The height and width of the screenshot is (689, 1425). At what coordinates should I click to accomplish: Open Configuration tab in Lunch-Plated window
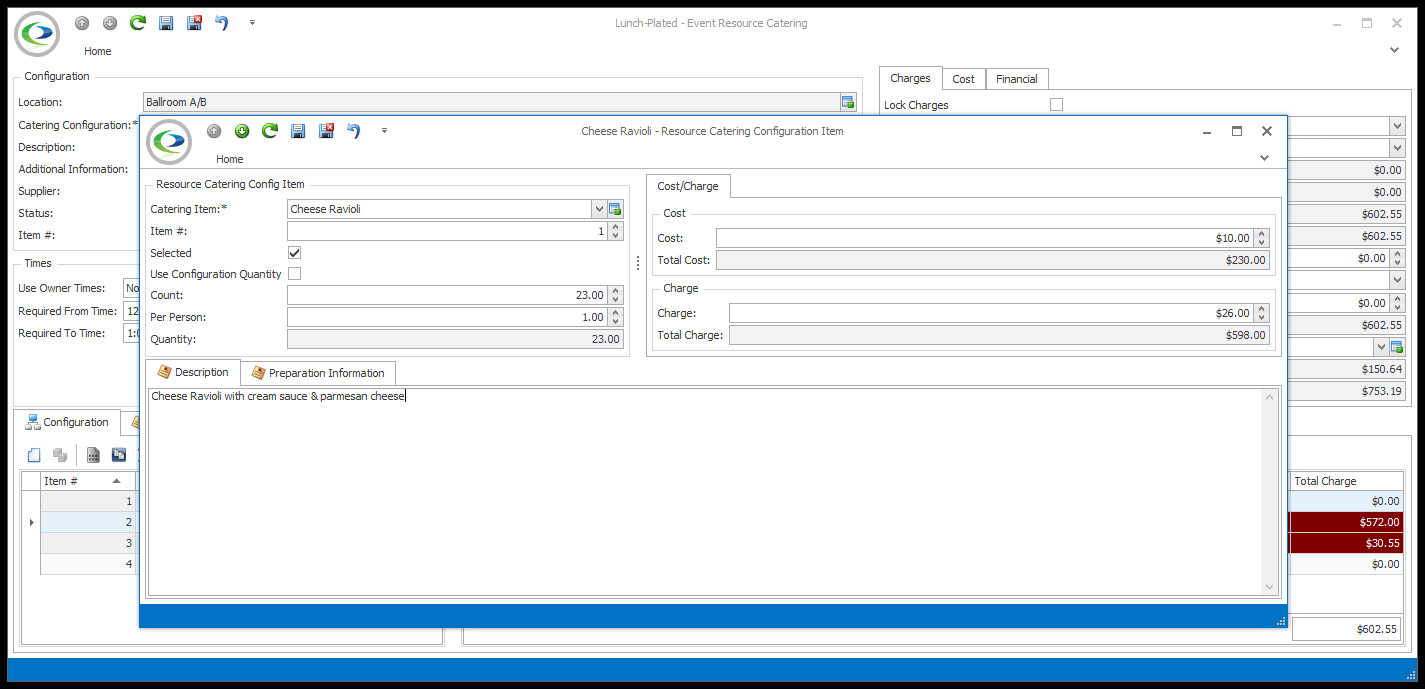pos(67,422)
